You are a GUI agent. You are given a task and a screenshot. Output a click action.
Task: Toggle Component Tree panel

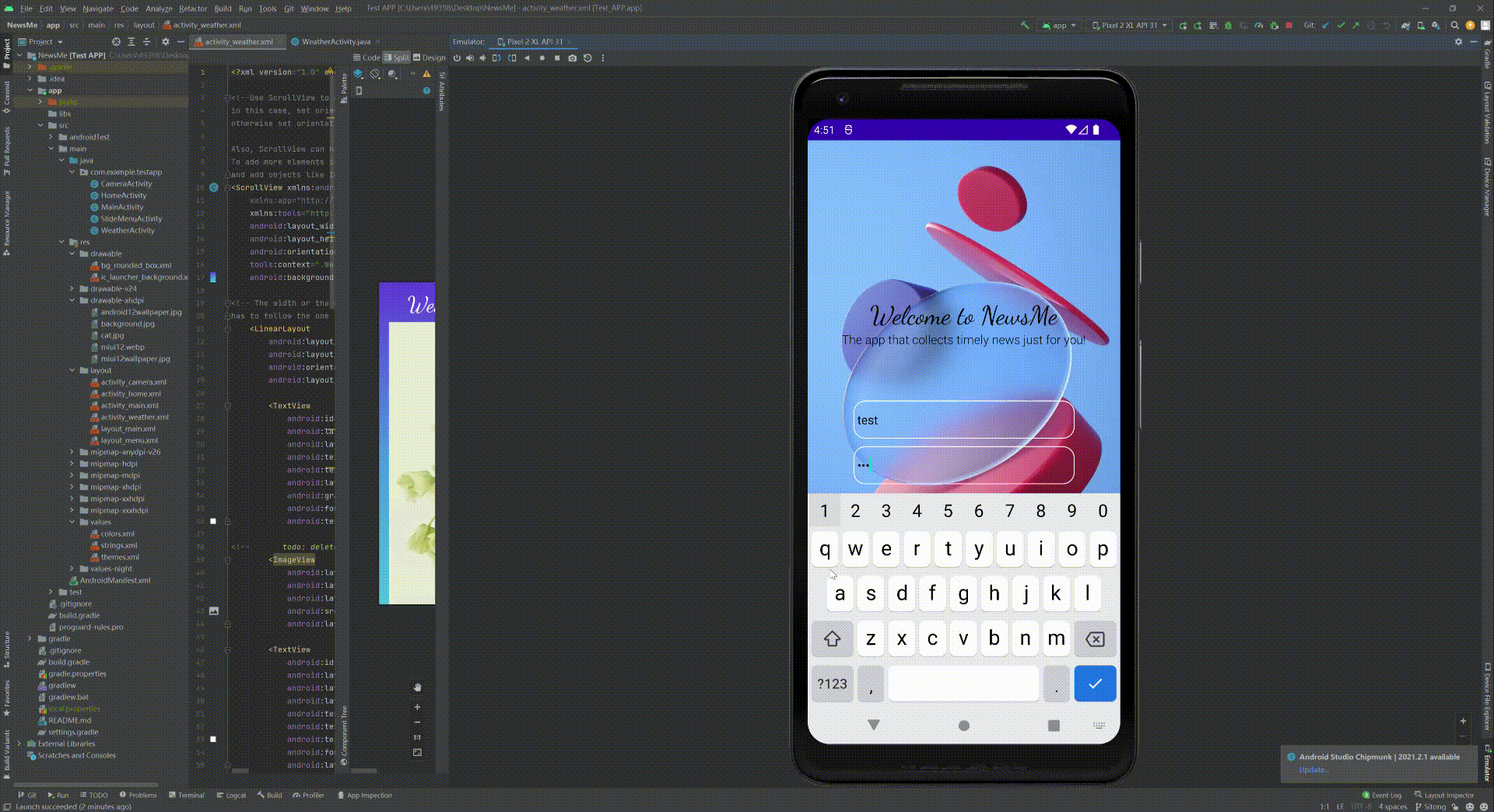[344, 736]
